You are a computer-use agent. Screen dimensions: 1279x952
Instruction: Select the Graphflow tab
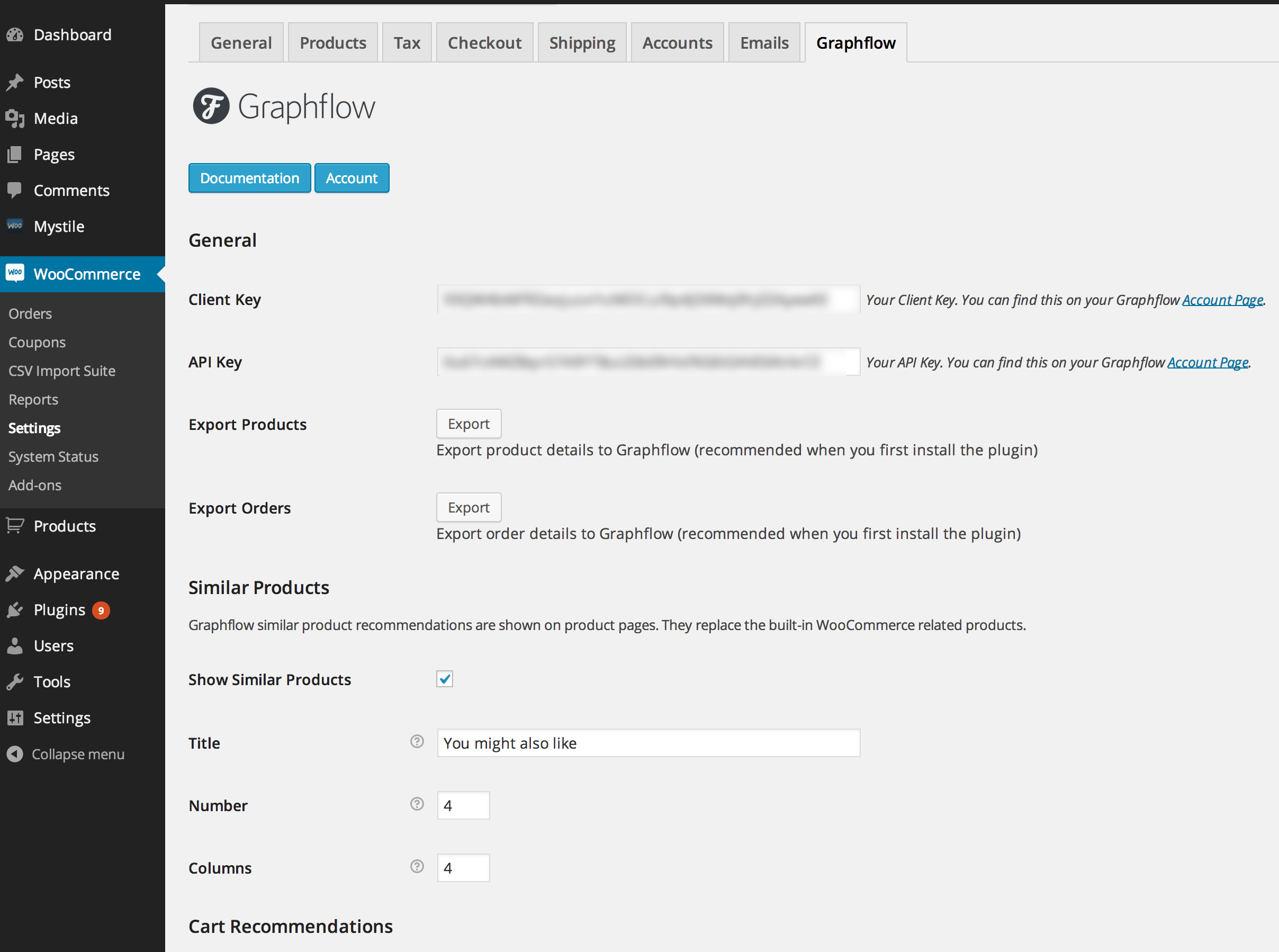point(855,43)
